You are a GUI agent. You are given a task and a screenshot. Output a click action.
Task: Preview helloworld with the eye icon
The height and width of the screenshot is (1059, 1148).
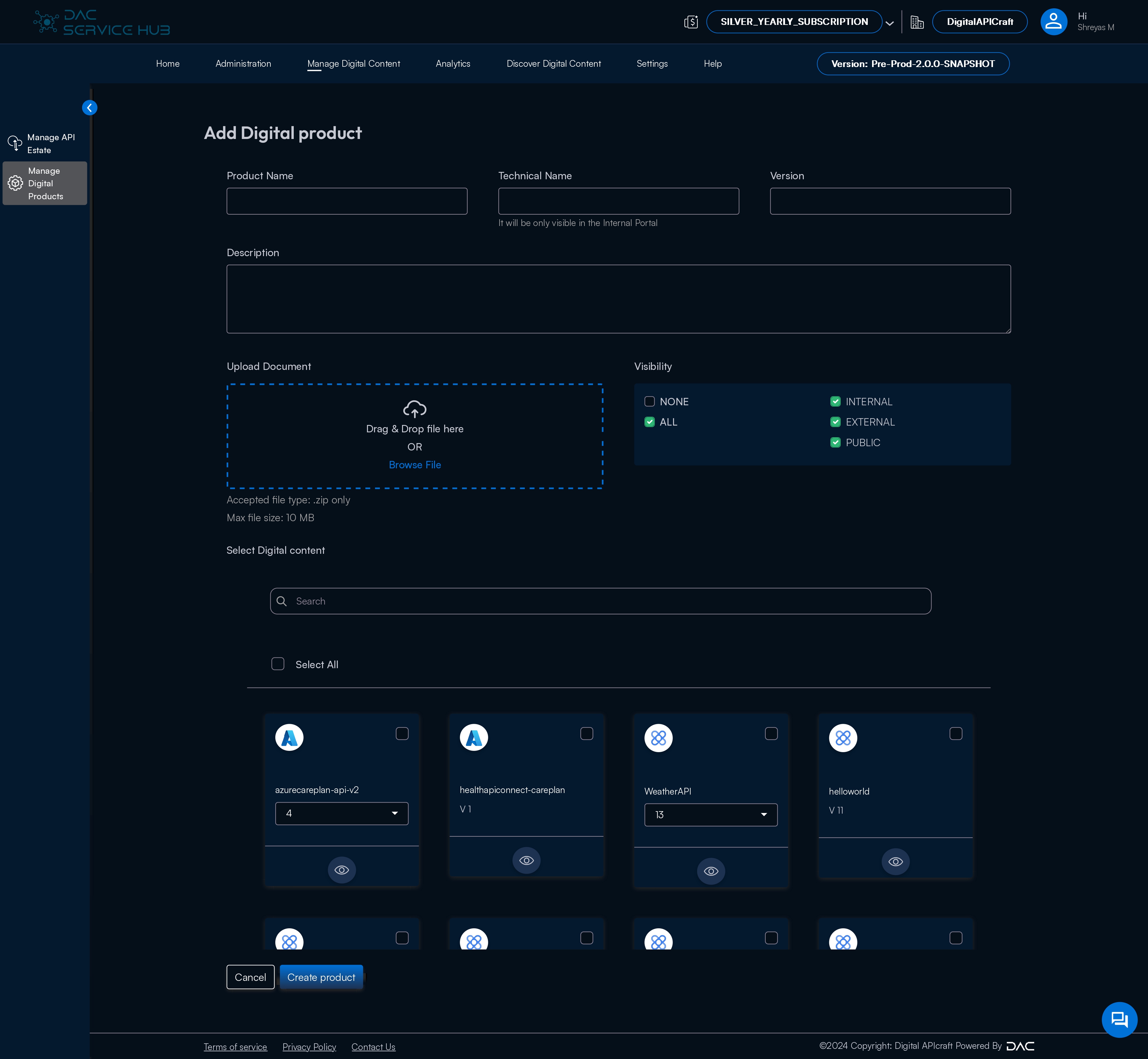click(x=895, y=861)
